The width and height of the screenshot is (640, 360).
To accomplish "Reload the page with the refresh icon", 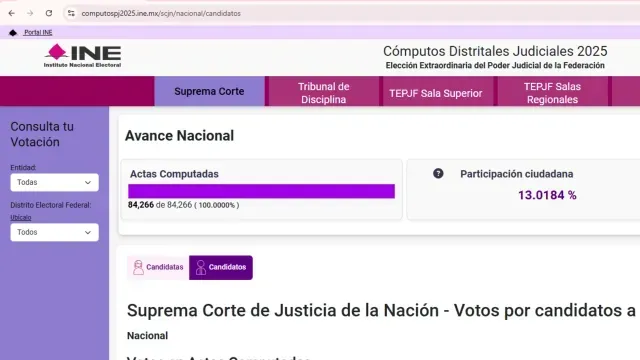I will pos(49,13).
